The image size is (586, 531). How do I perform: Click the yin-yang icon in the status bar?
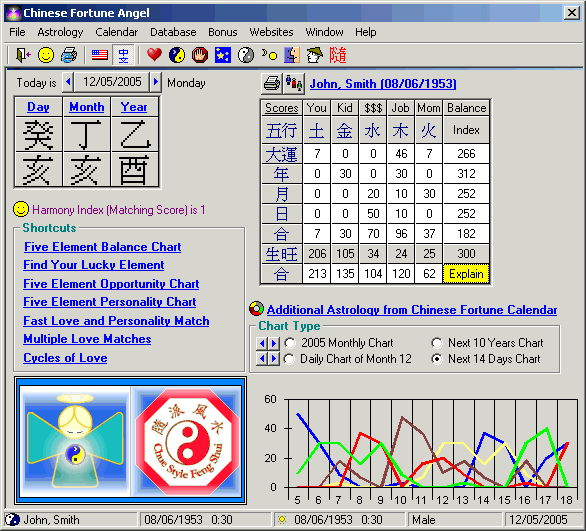(x=12, y=519)
